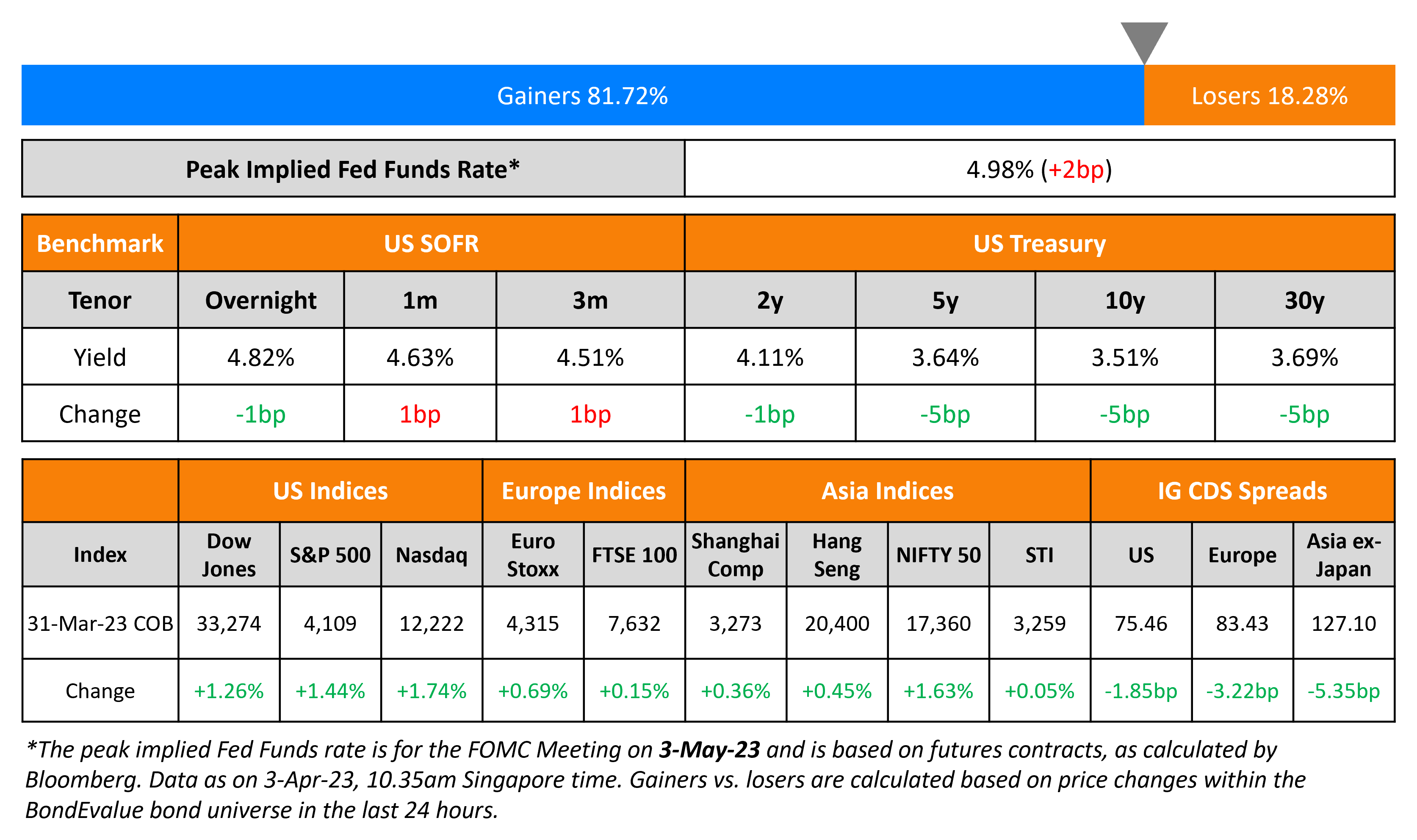Select the 2y Treasury yield 4.11%

(769, 357)
